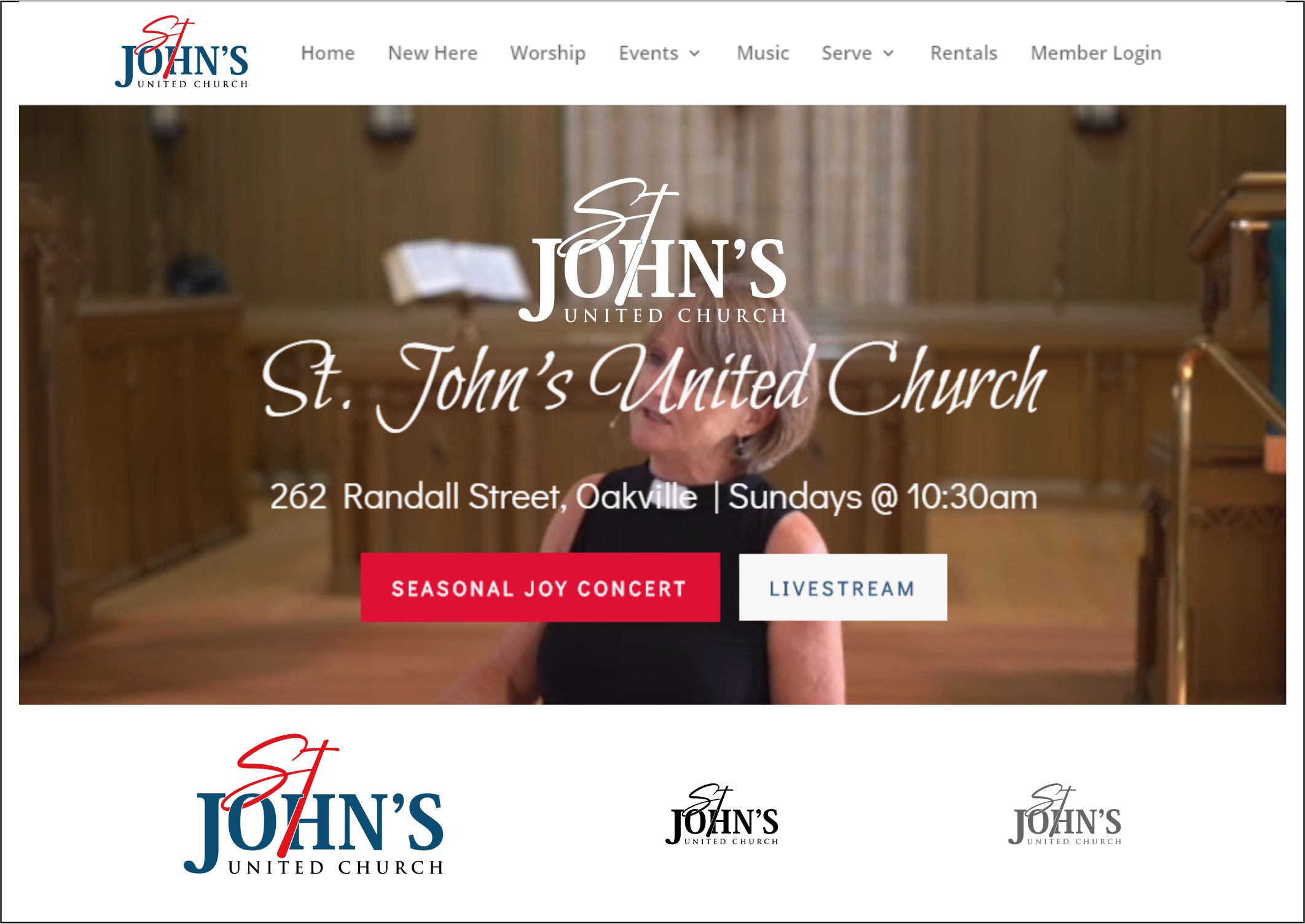Open the Worship menu item
Viewport: 1305px width, 924px height.
pyautogui.click(x=547, y=53)
